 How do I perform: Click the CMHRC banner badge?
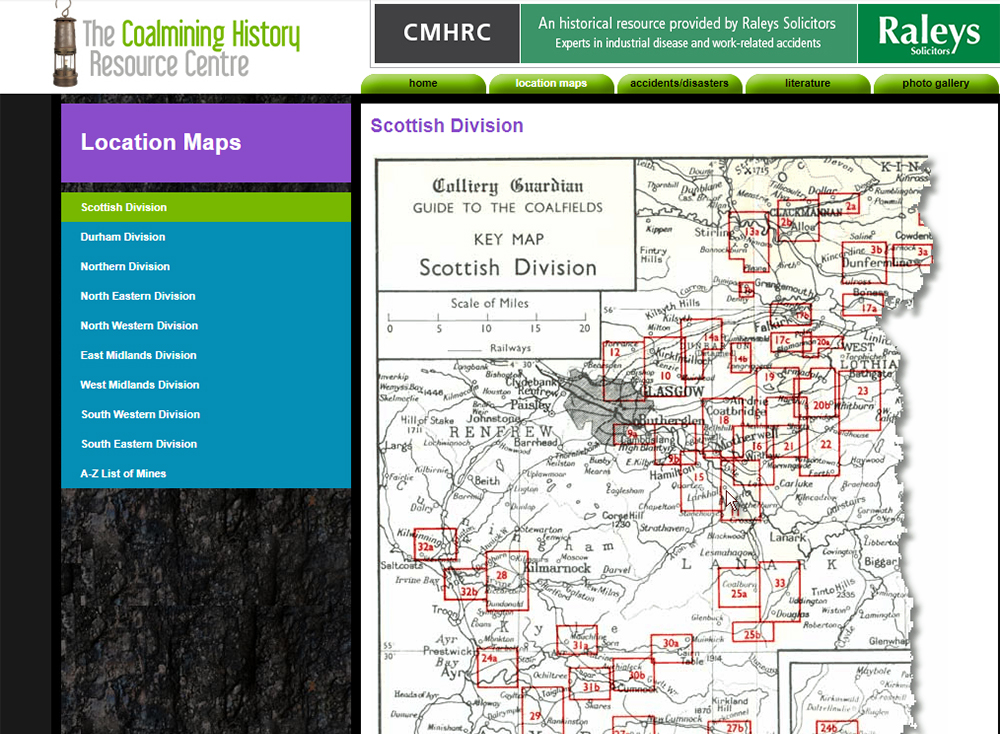click(447, 33)
